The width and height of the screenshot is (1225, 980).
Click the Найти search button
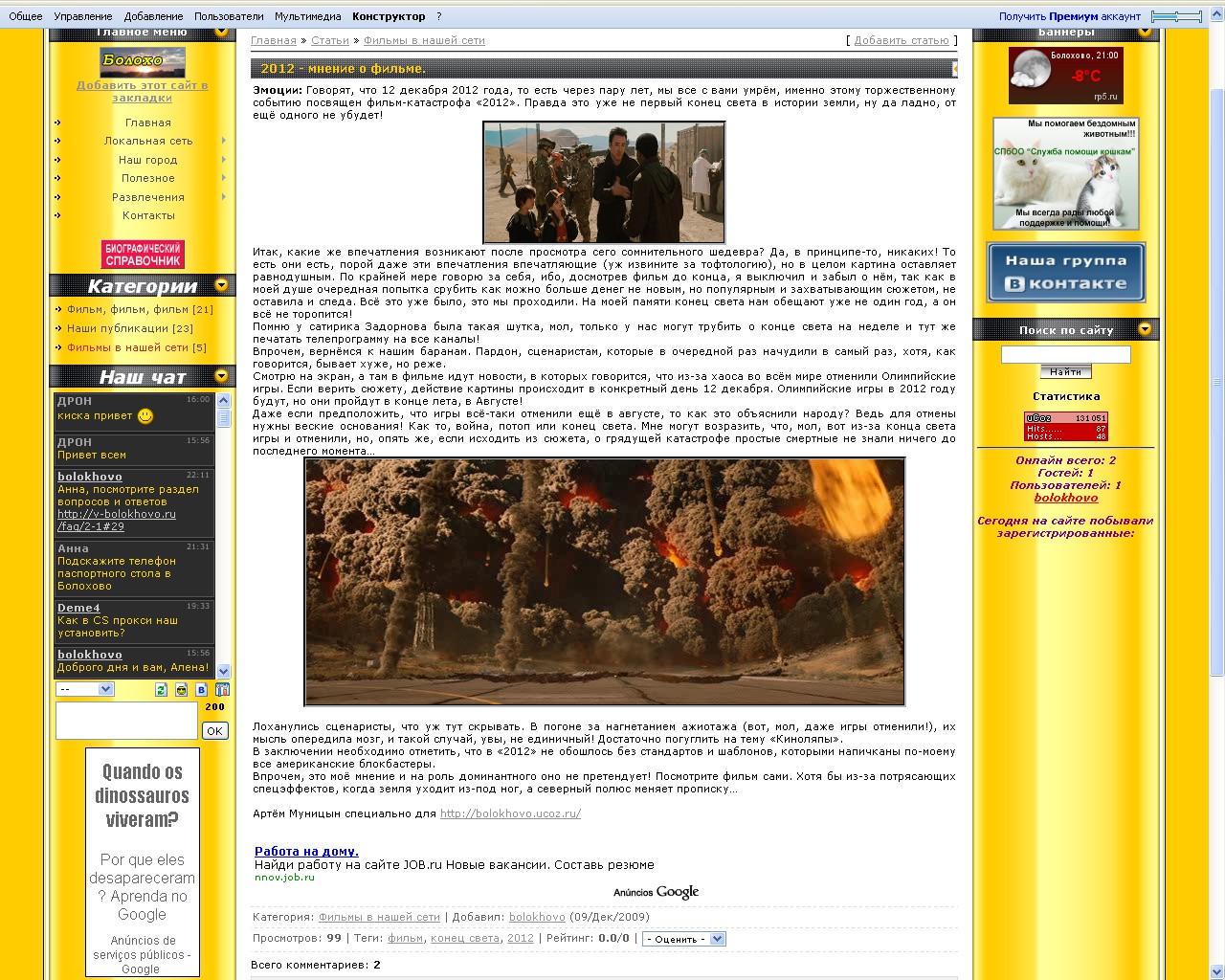pos(1065,371)
